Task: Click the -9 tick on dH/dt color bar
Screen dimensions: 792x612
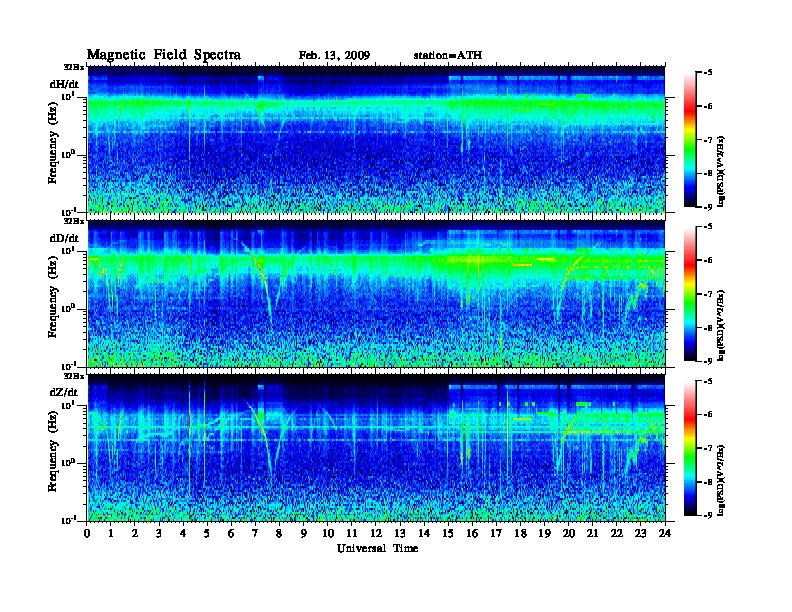Action: point(708,207)
